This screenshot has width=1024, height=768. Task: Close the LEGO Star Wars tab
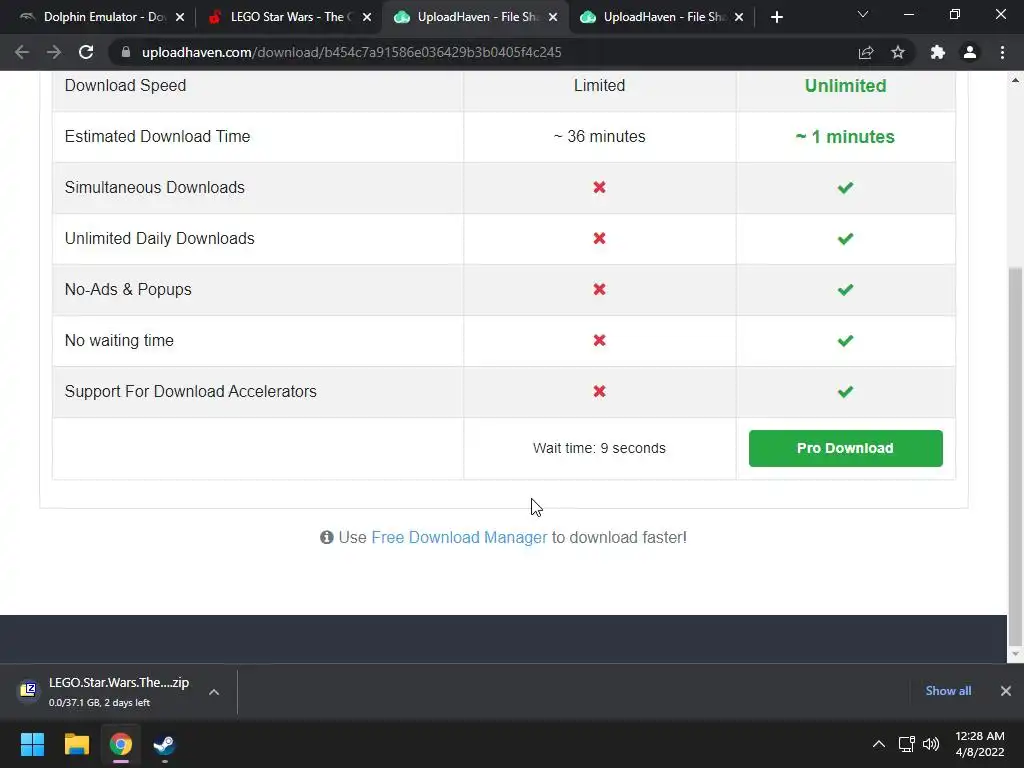367,17
